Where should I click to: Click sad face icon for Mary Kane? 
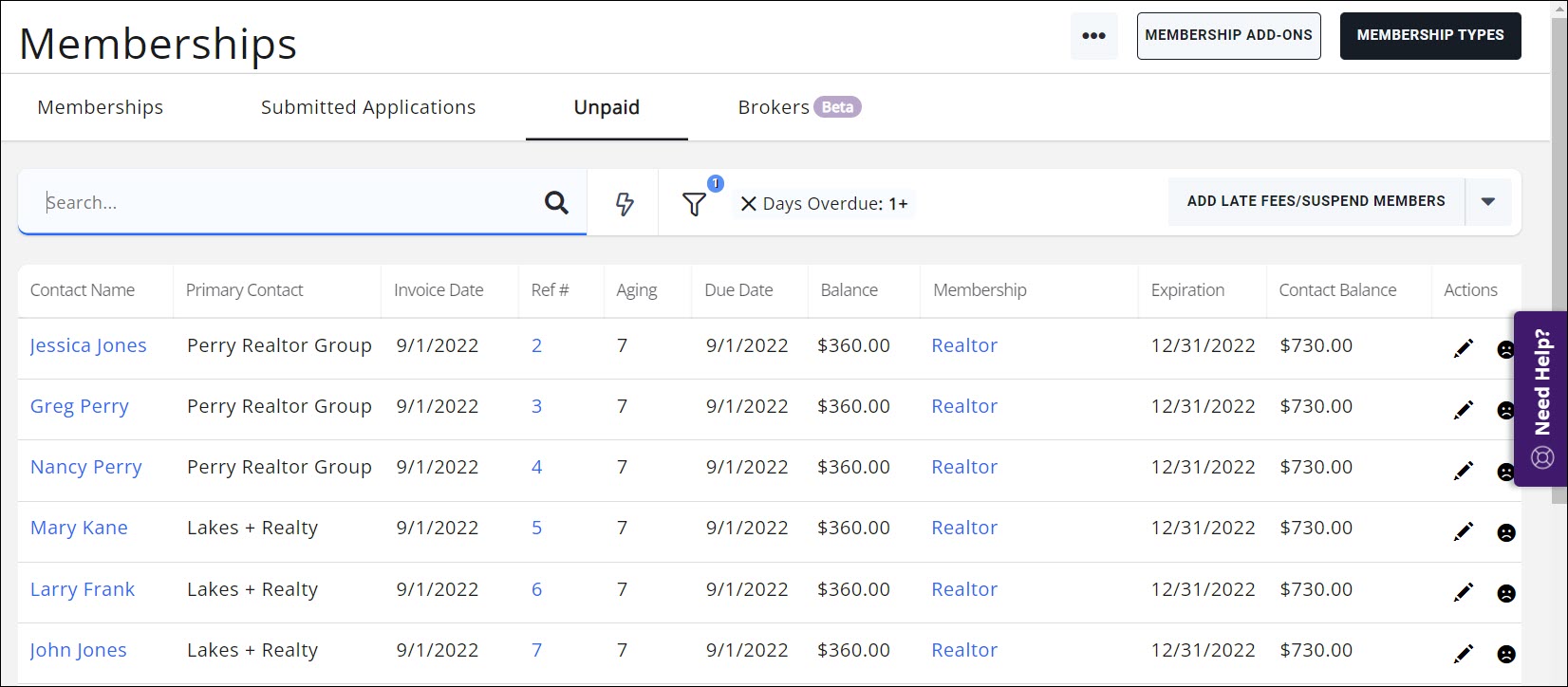tap(1505, 532)
